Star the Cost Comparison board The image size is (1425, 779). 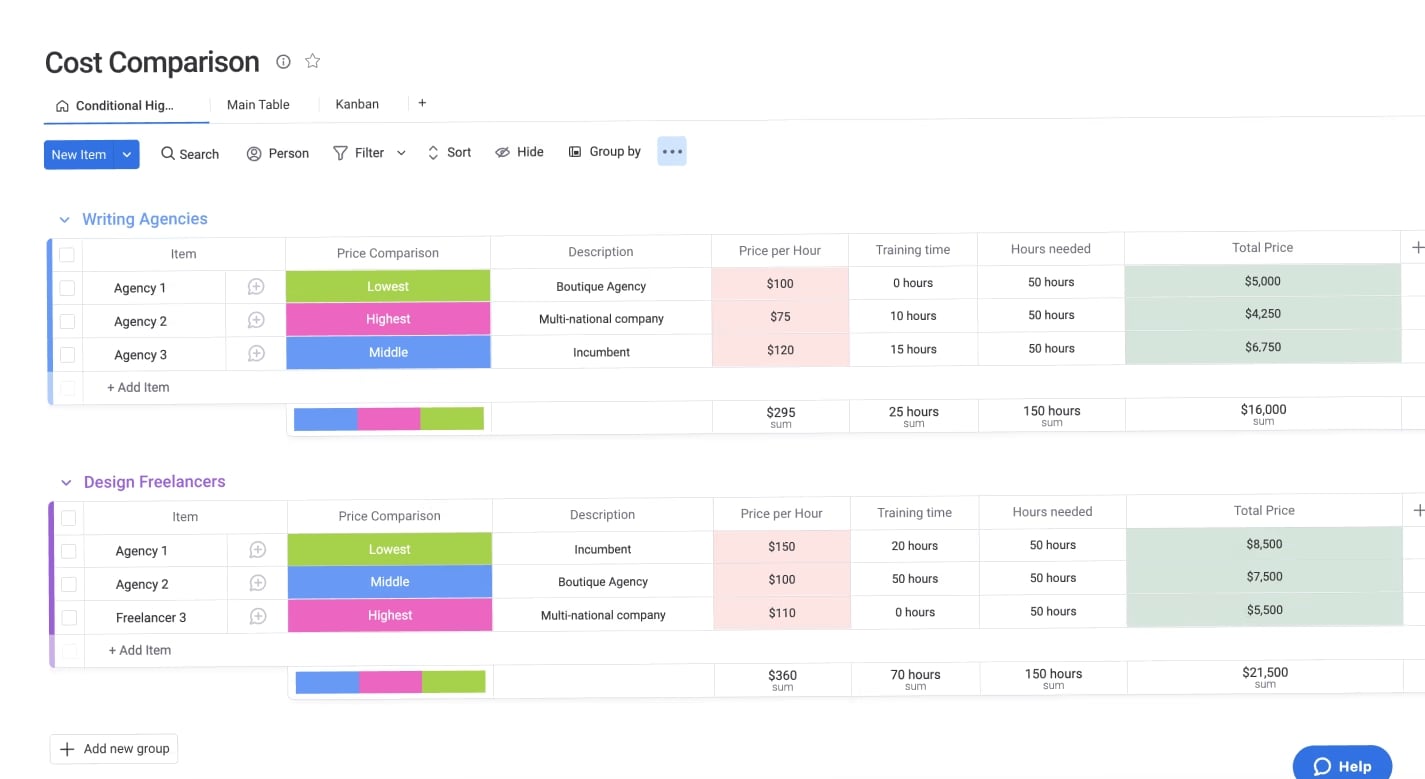[x=312, y=61]
